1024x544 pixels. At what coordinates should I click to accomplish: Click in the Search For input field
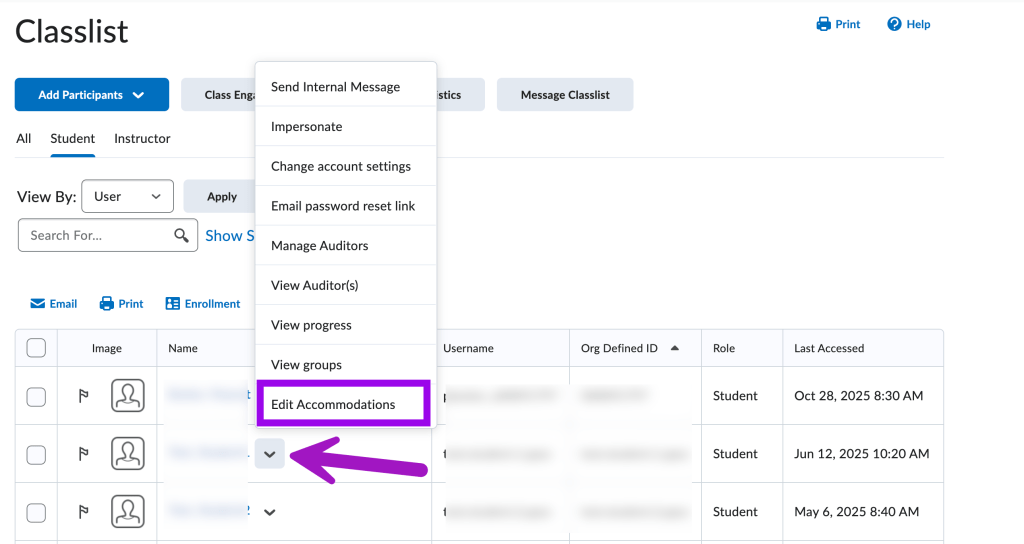[95, 236]
